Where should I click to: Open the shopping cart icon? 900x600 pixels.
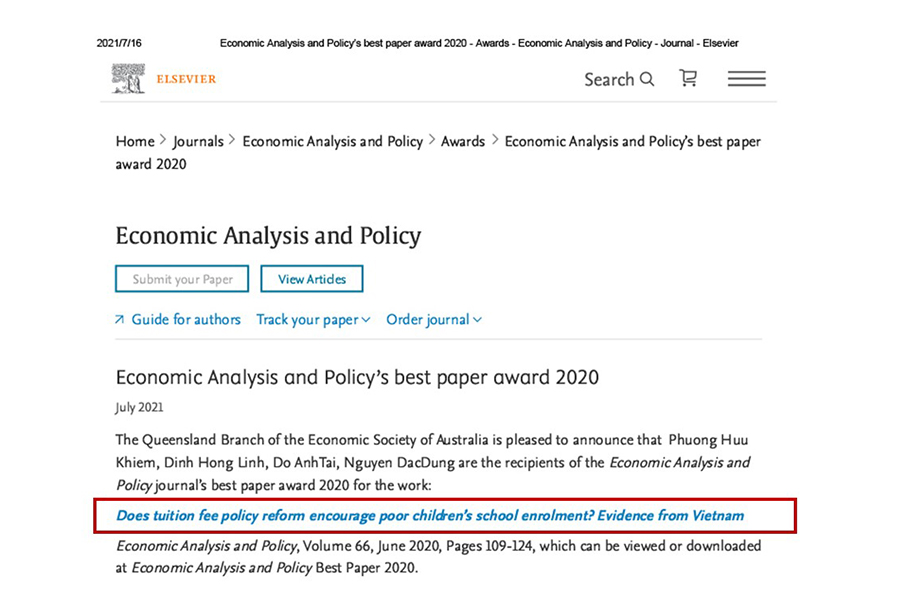(688, 78)
